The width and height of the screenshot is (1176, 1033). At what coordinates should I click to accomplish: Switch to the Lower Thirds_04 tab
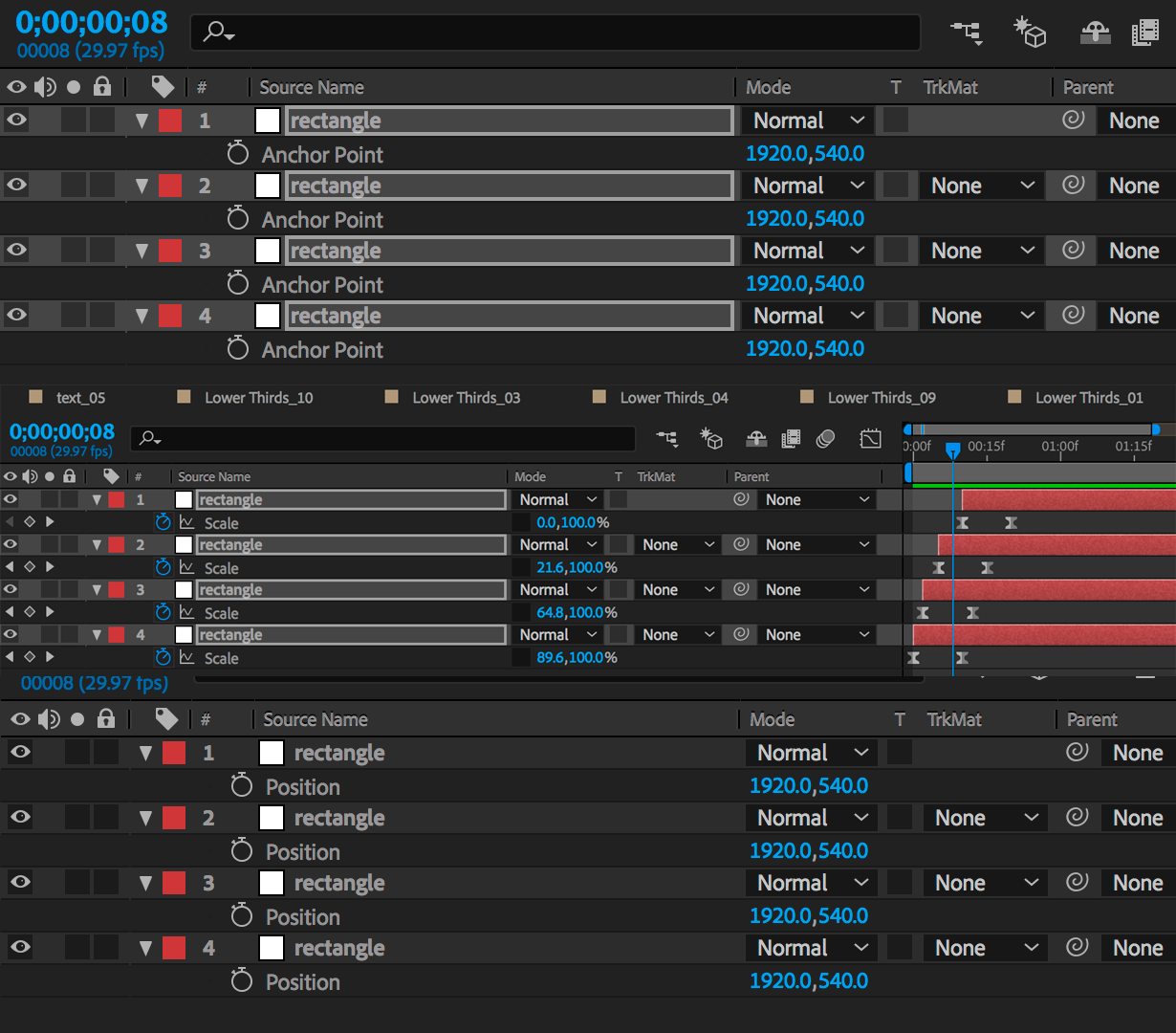pos(674,398)
